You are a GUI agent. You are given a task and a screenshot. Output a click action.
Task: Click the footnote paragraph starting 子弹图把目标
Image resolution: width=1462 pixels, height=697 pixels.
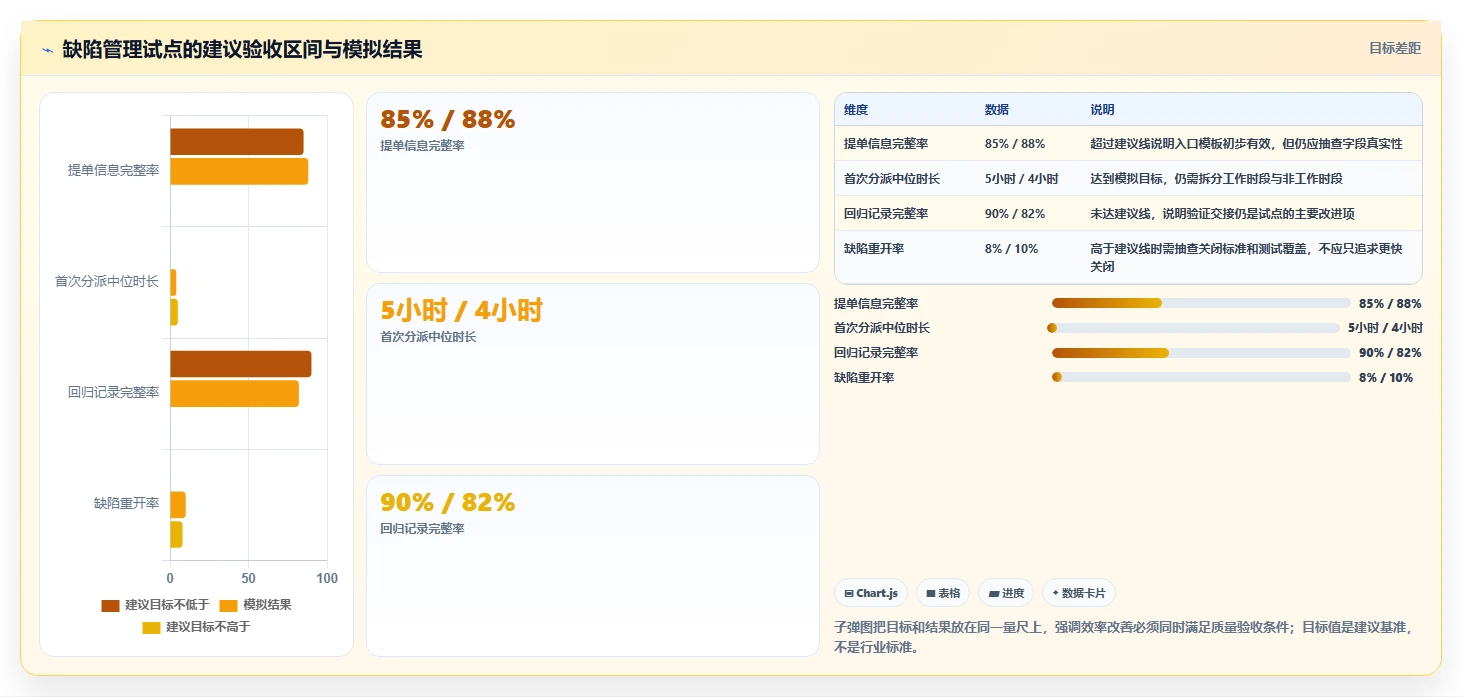(x=1127, y=637)
